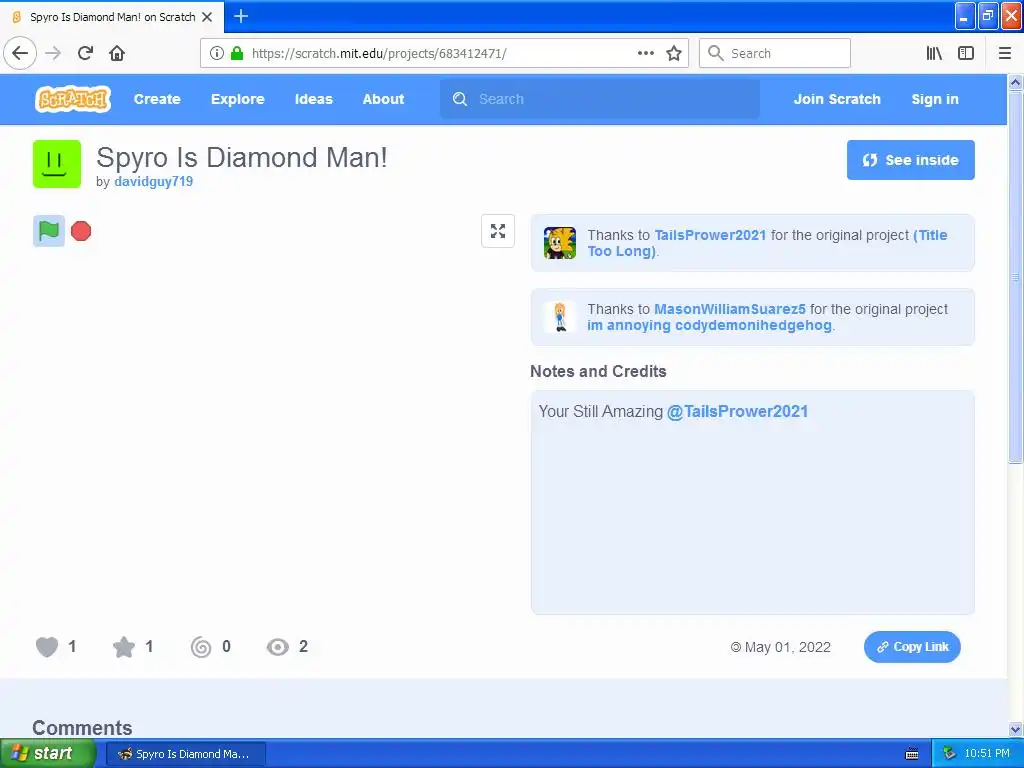
Task: Click in the Scratch site search field
Action: 600,99
